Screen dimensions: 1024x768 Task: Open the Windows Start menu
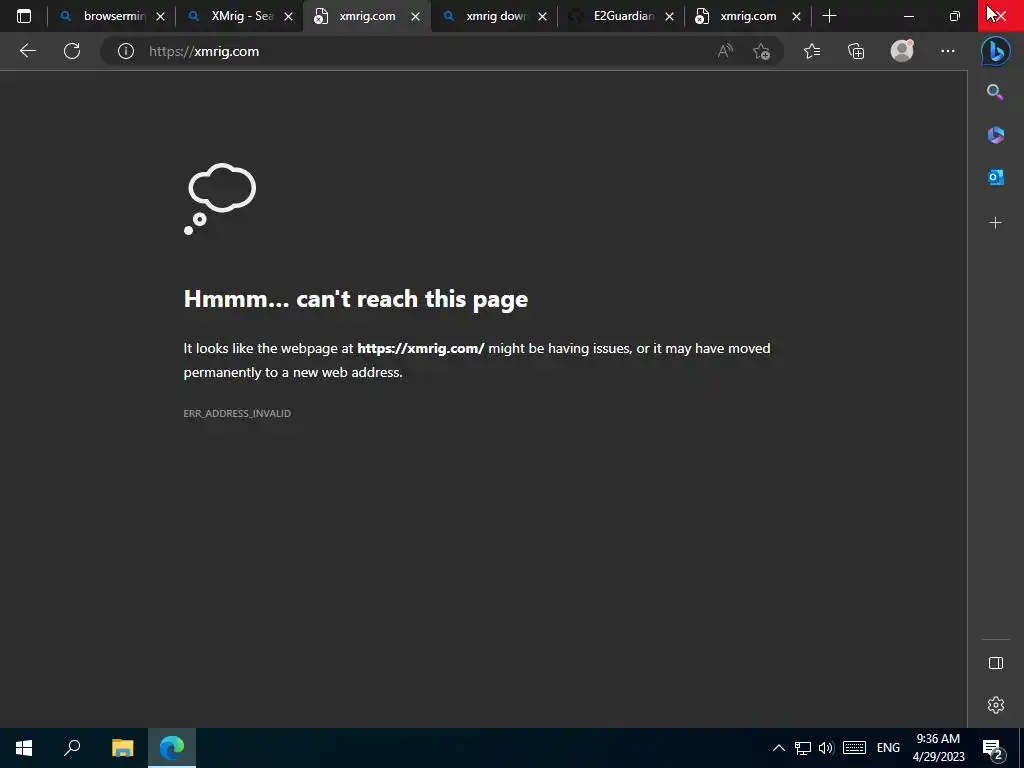tap(24, 748)
